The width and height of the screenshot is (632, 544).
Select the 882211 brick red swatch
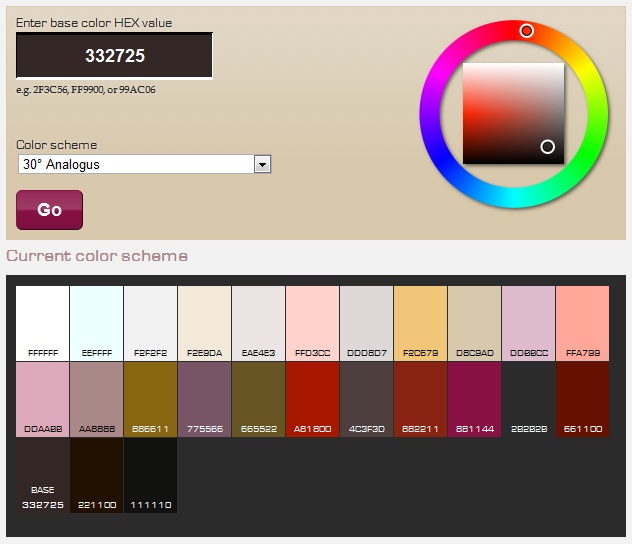[421, 399]
